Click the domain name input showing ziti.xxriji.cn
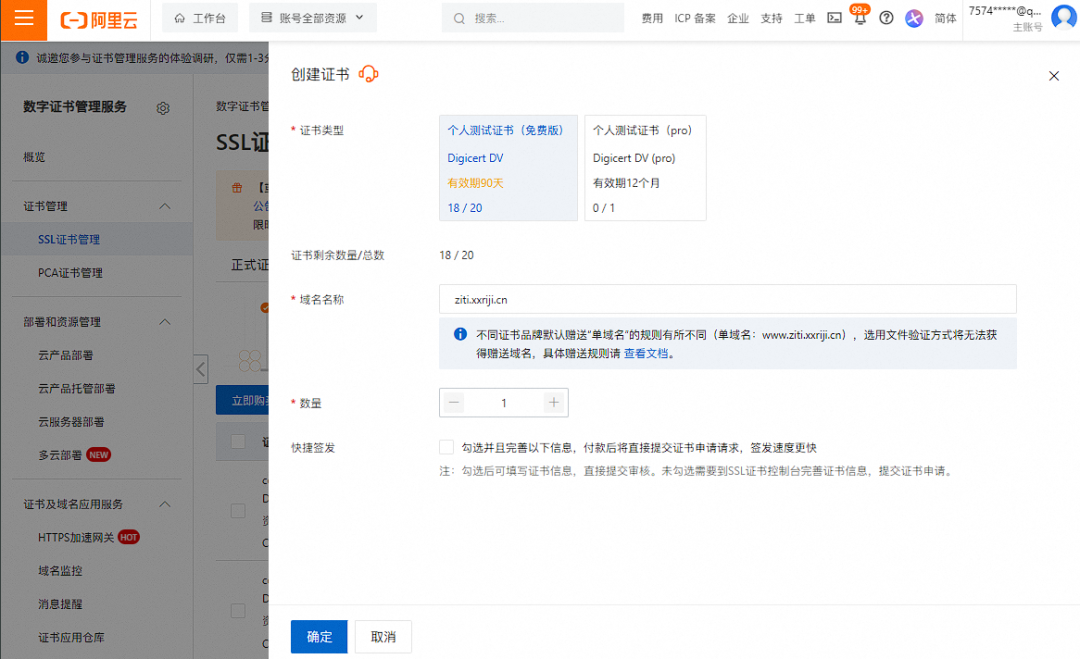 728,299
